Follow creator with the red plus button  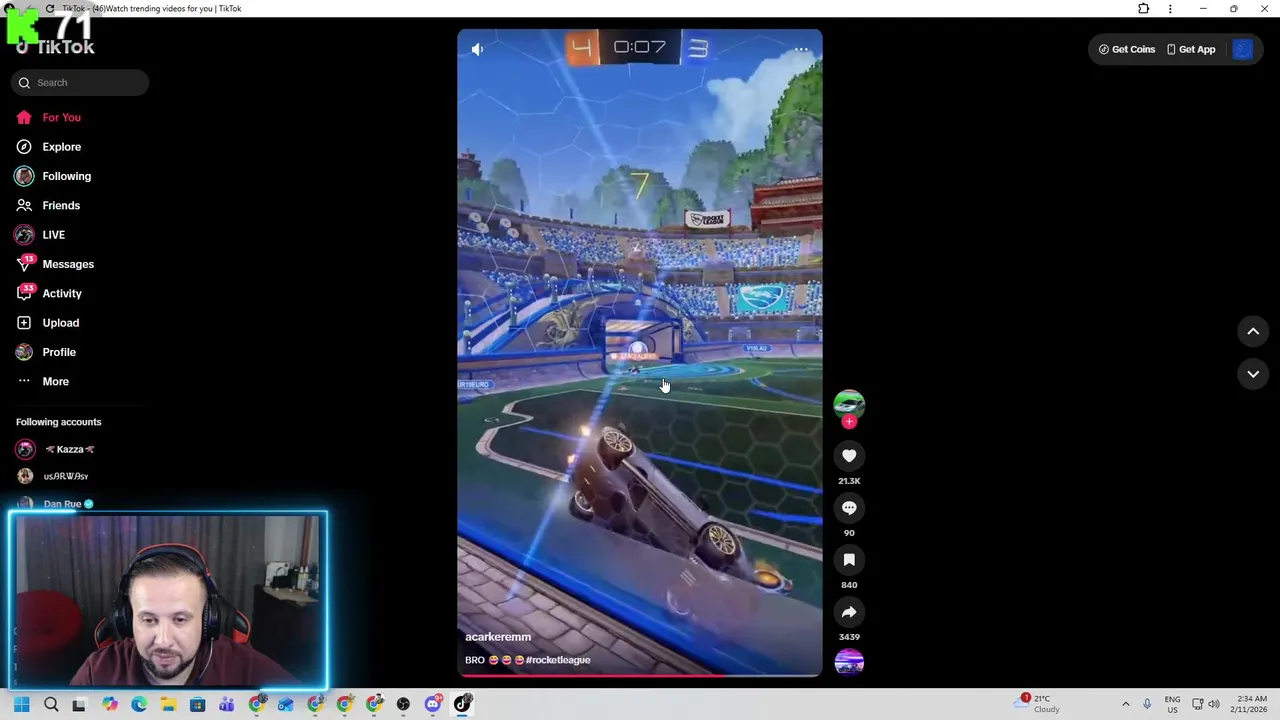point(849,422)
